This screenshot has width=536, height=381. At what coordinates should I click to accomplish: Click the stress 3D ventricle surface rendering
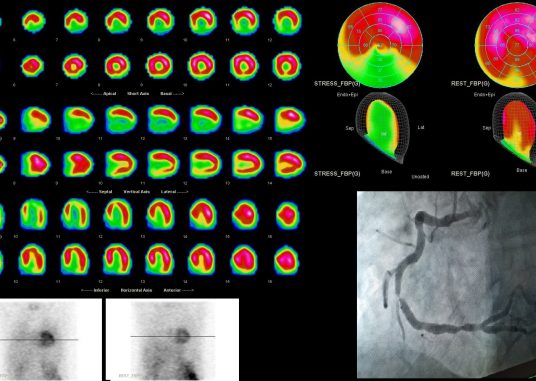[382, 128]
